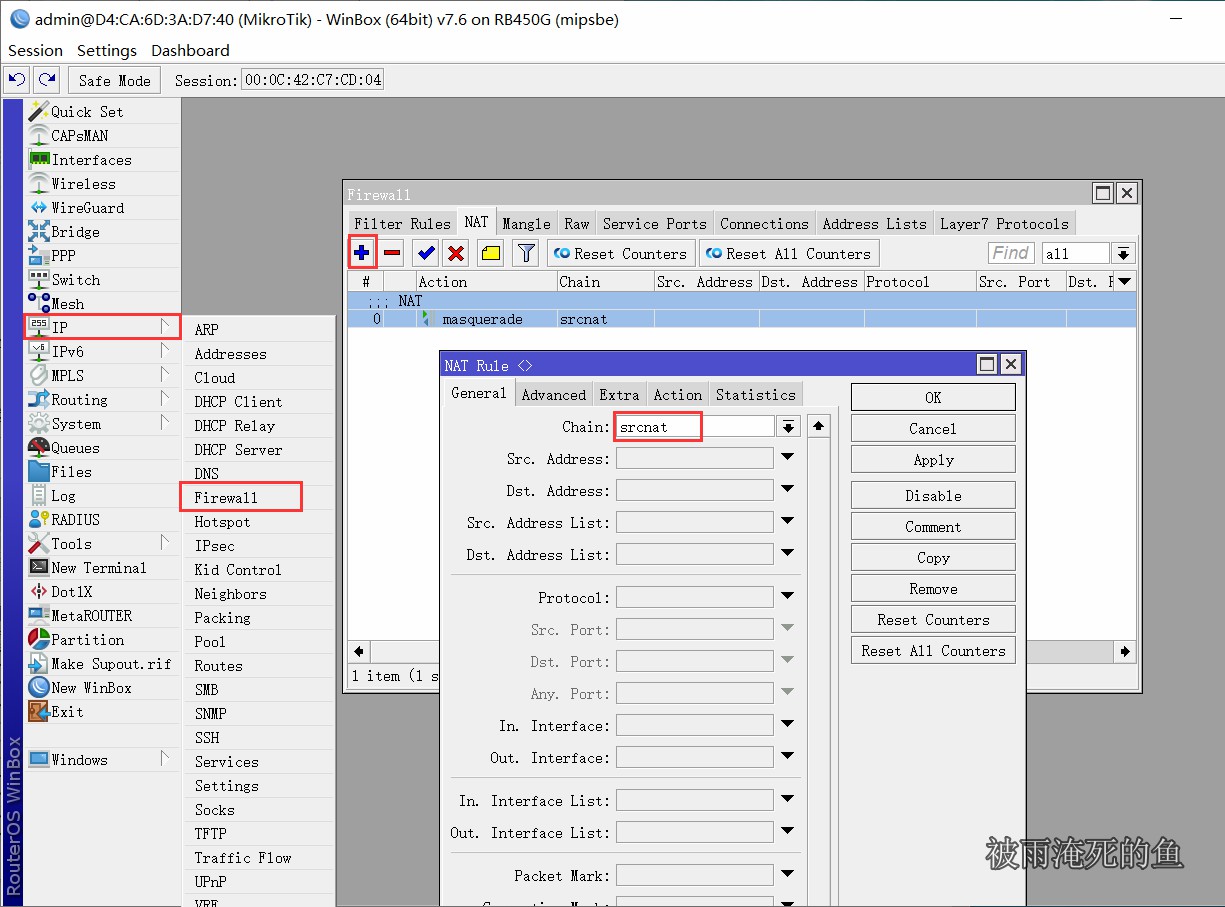Image resolution: width=1225 pixels, height=907 pixels.
Task: Switch to the Filter Rules tab
Action: point(402,224)
